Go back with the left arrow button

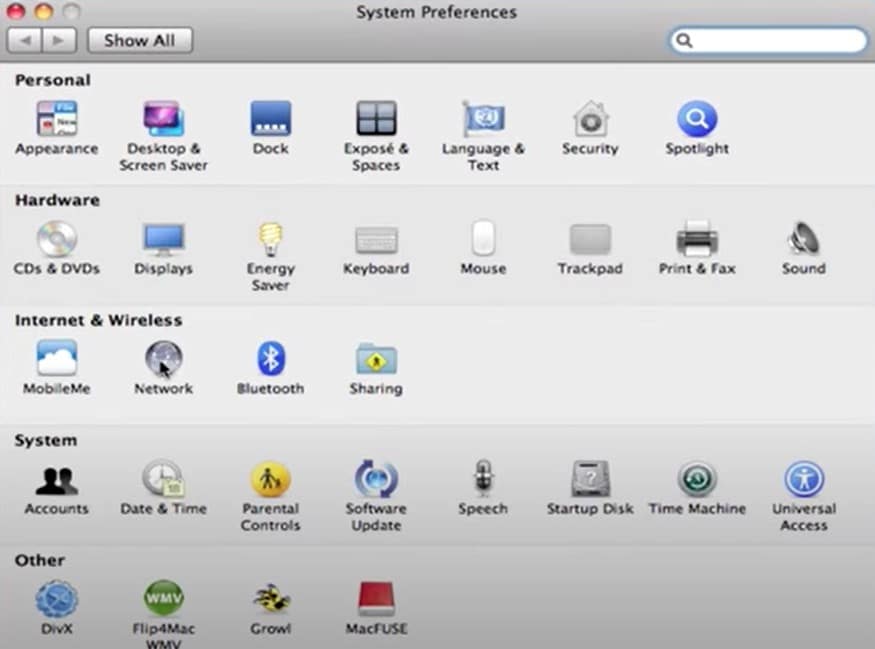tap(24, 41)
